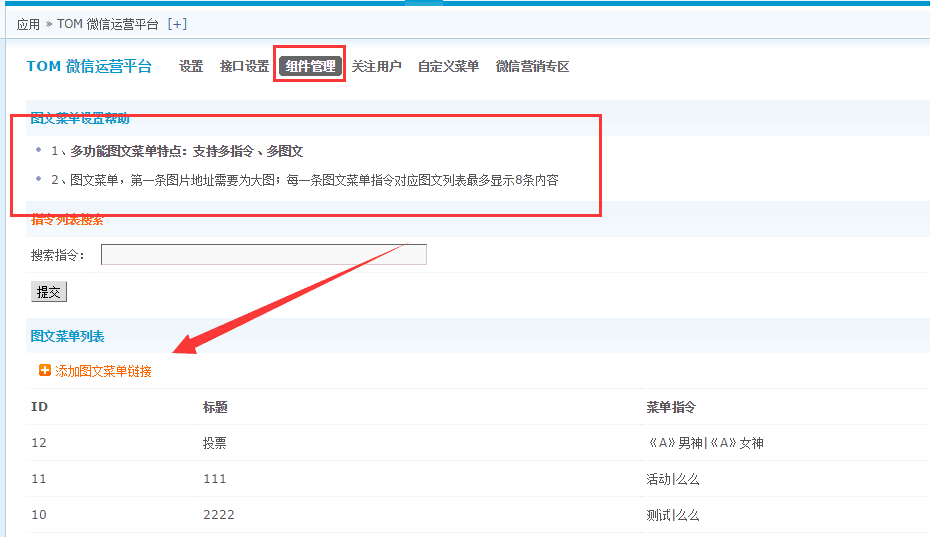
Task: Click the 菜单指令 column header
Action: (x=671, y=407)
